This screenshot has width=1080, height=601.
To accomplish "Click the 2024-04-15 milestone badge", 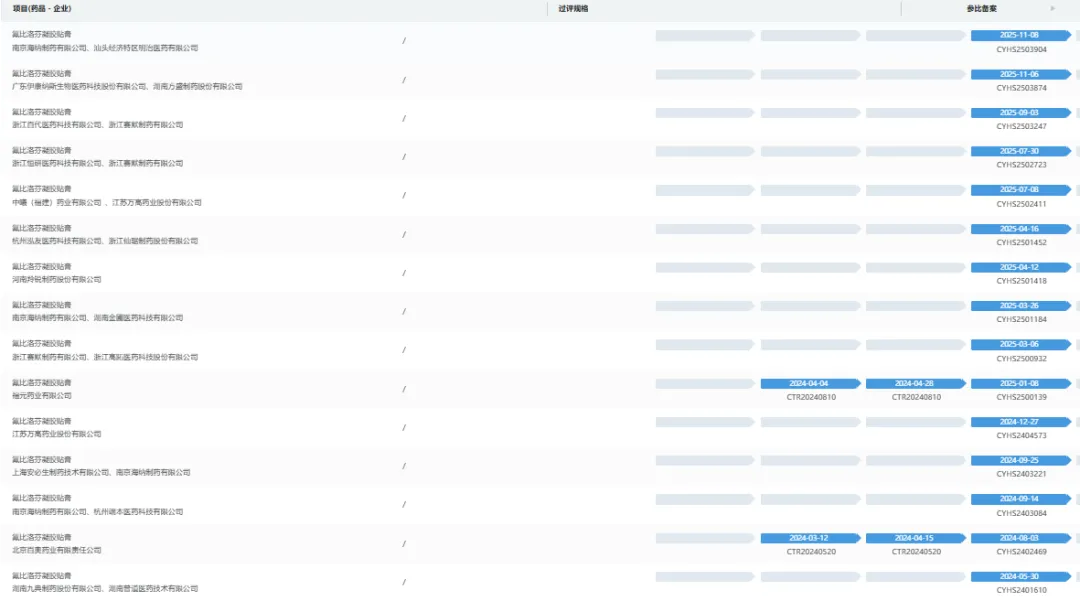I will click(913, 538).
